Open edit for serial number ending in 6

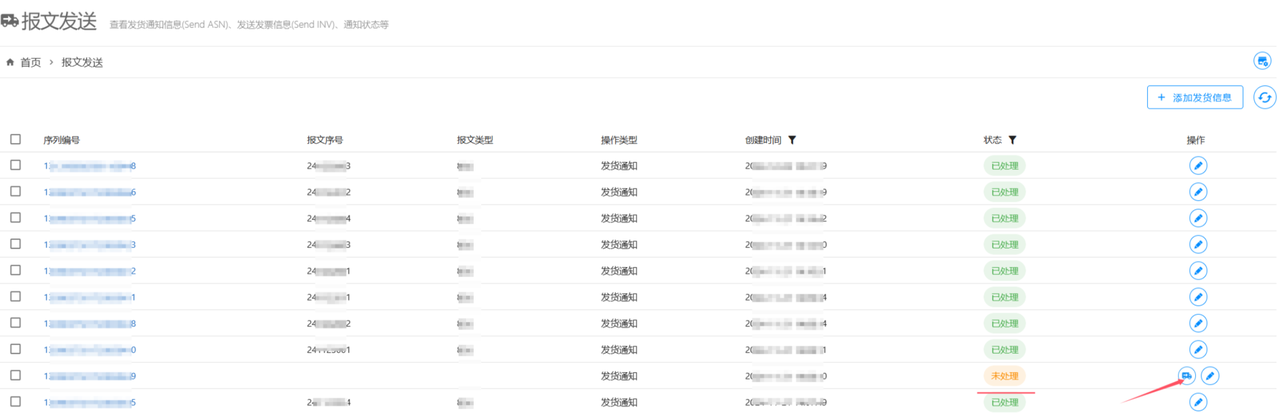[x=1197, y=192]
